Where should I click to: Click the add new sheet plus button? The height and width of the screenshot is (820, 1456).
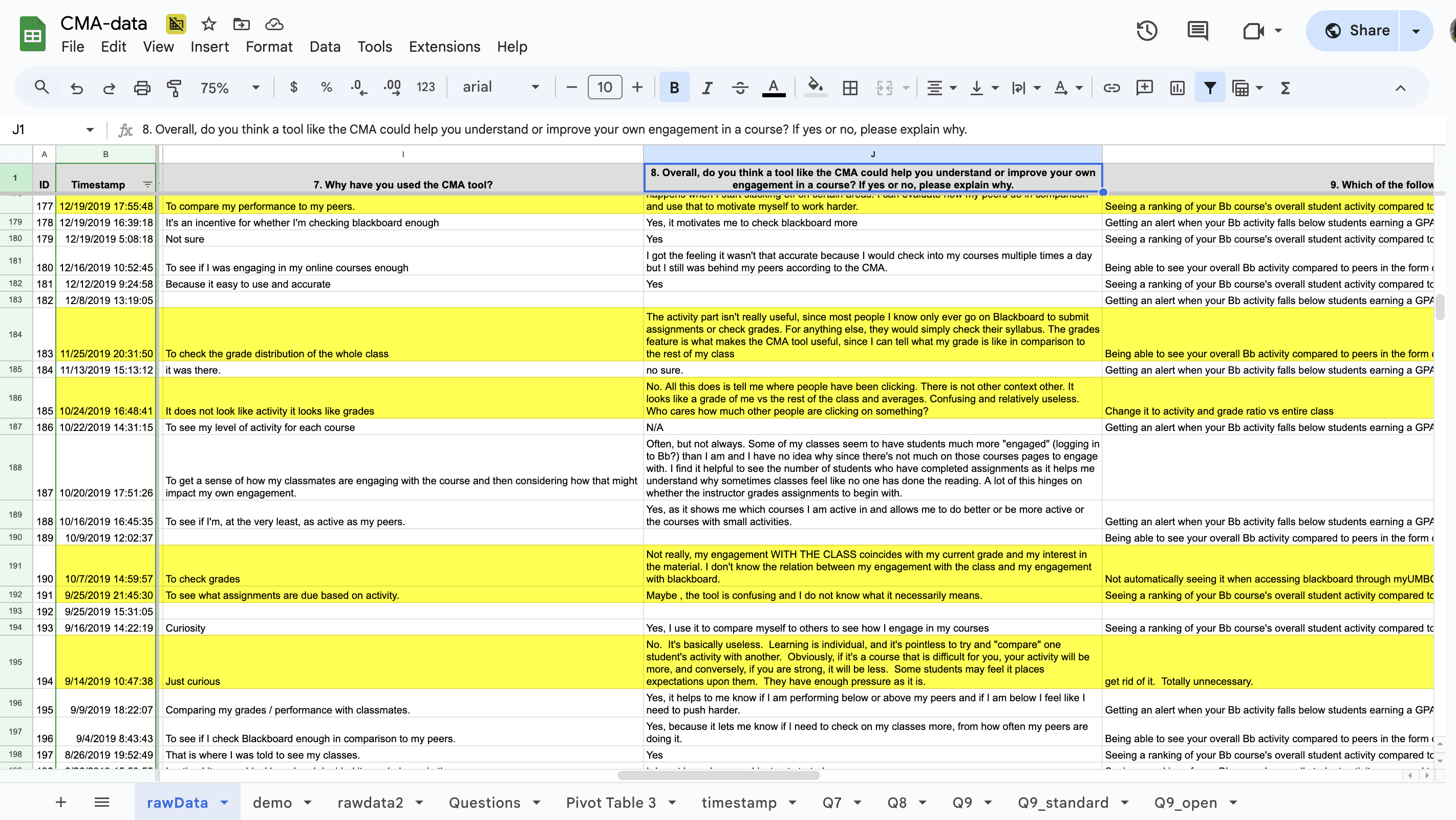point(60,802)
